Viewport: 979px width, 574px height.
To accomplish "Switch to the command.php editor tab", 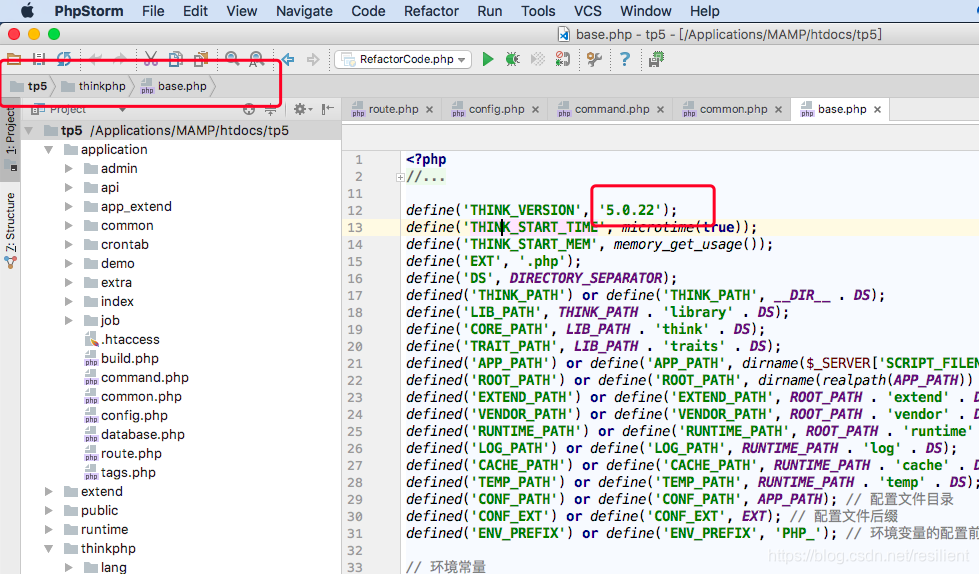I will coord(612,109).
